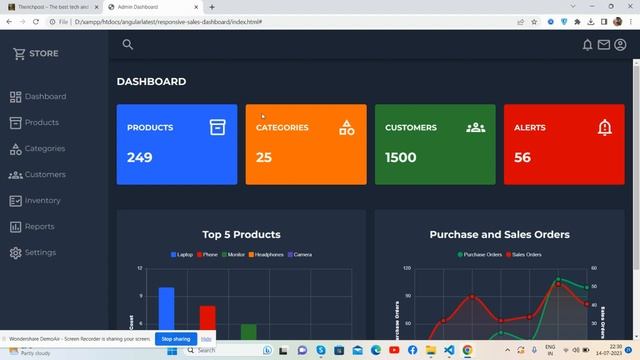Click the Dashboard grid icon in sidebar
Viewport: 640px width, 360px height.
16,97
